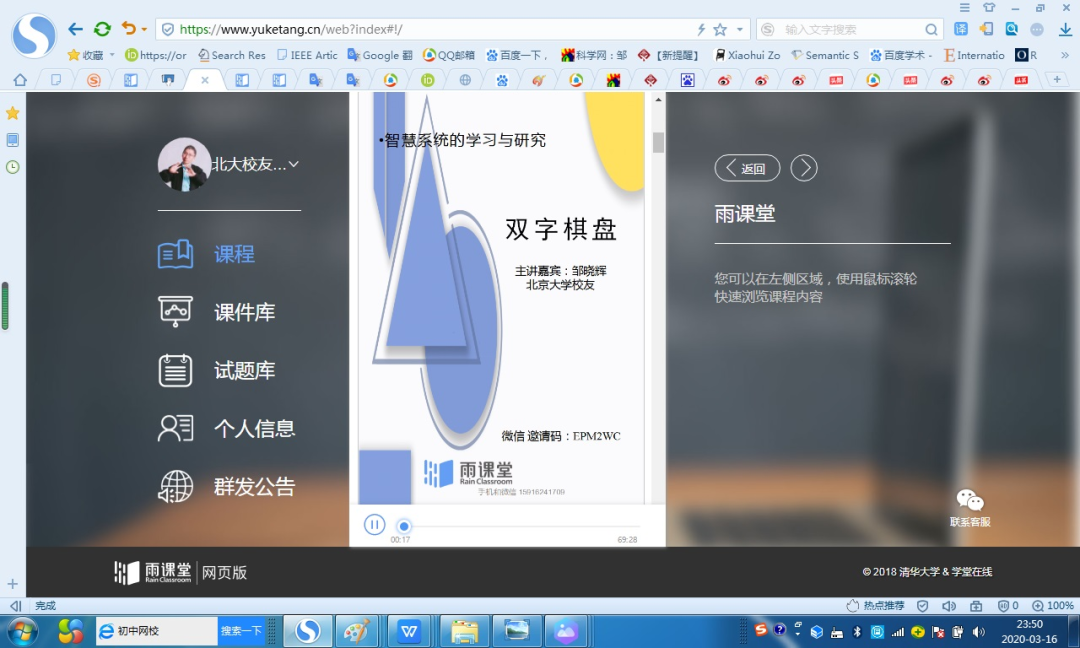This screenshot has width=1080, height=648.
Task: Click the system tray volume icon
Action: (978, 631)
